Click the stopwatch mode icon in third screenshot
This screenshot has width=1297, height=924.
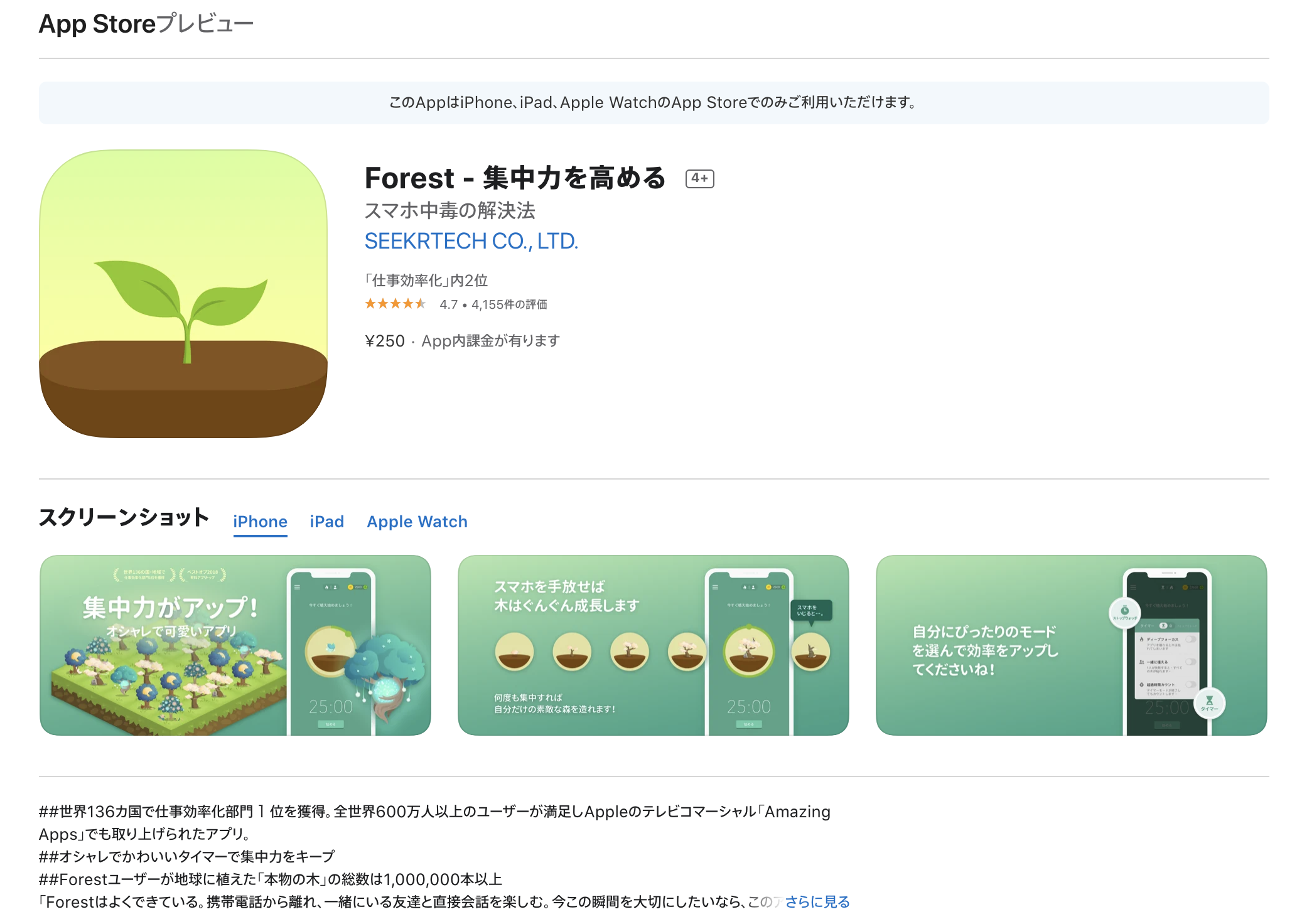[1124, 613]
